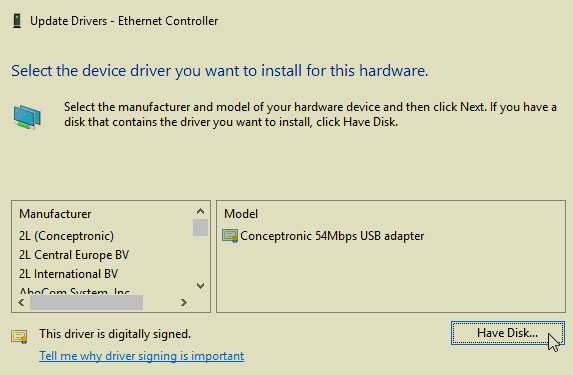
Task: Click the manufacturer list scroll up arrow
Action: coord(200,211)
